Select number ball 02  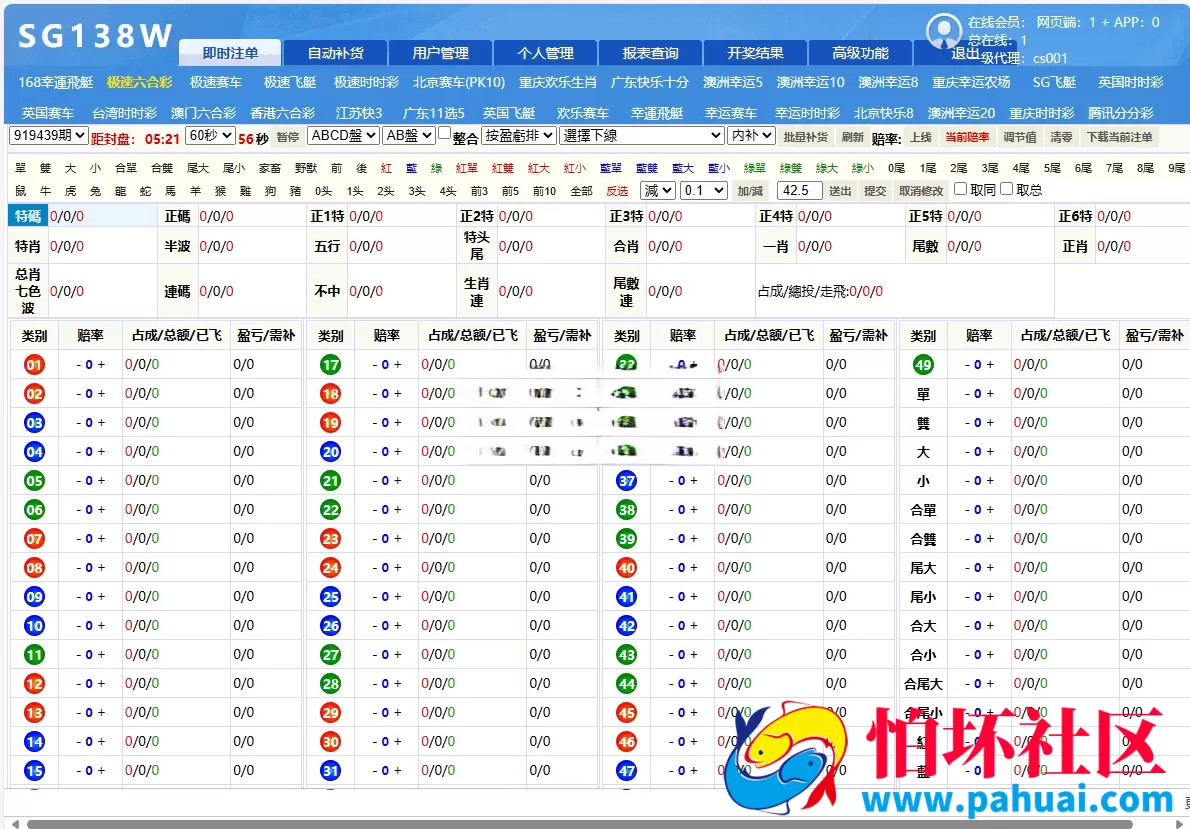pyautogui.click(x=34, y=394)
